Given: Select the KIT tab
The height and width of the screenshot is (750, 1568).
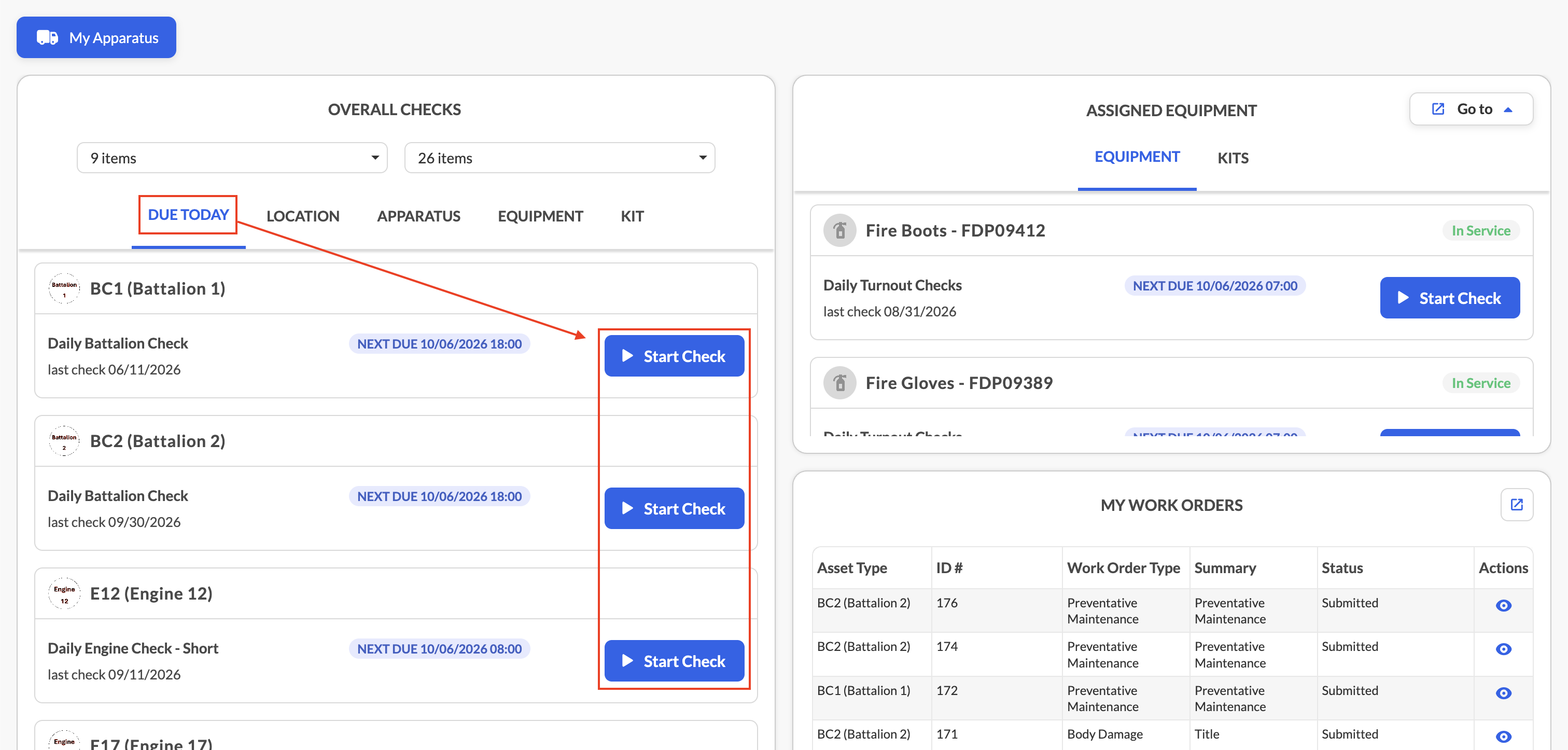Looking at the screenshot, I should pyautogui.click(x=632, y=216).
